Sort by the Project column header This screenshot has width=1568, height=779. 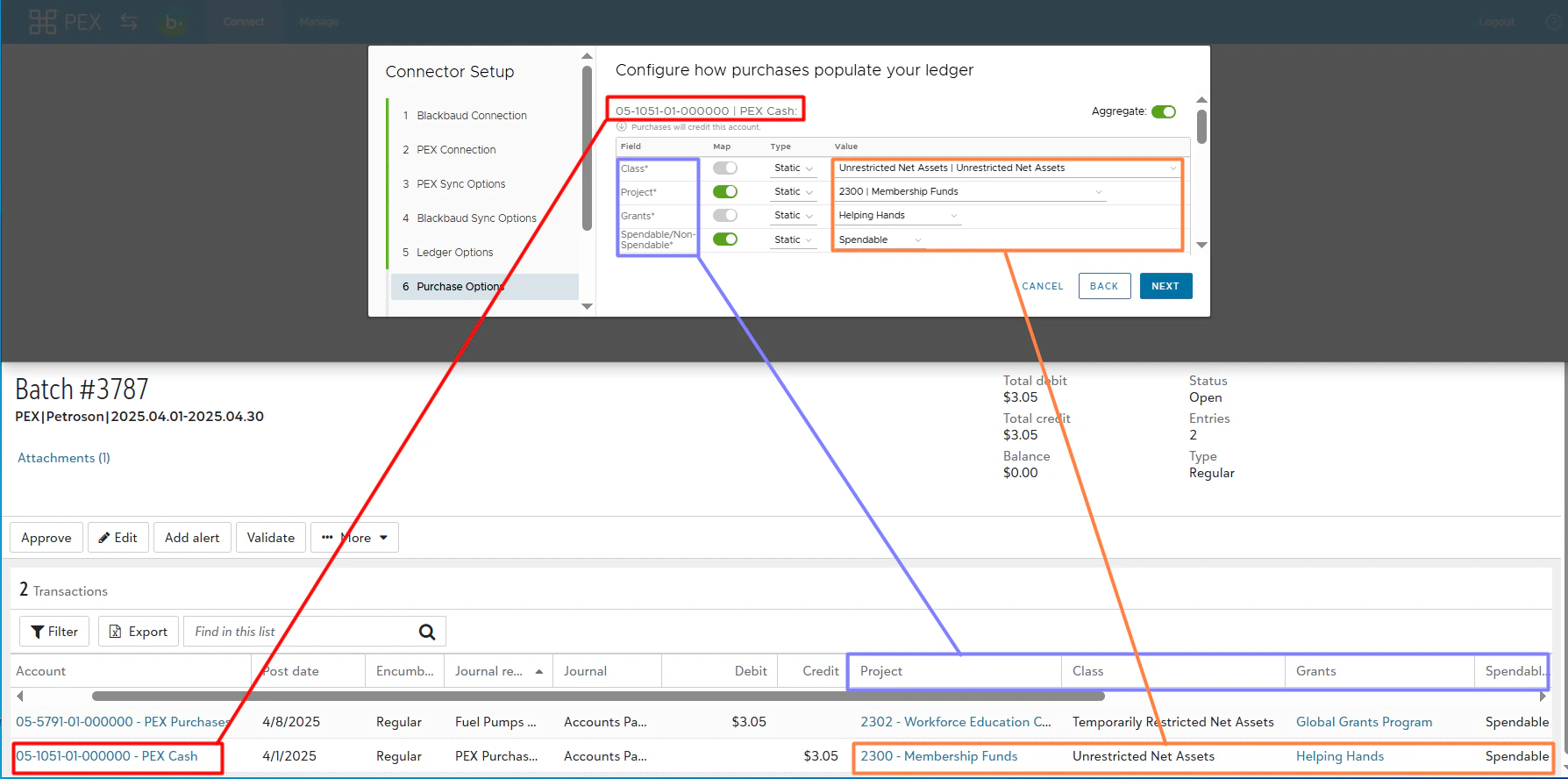tap(955, 671)
